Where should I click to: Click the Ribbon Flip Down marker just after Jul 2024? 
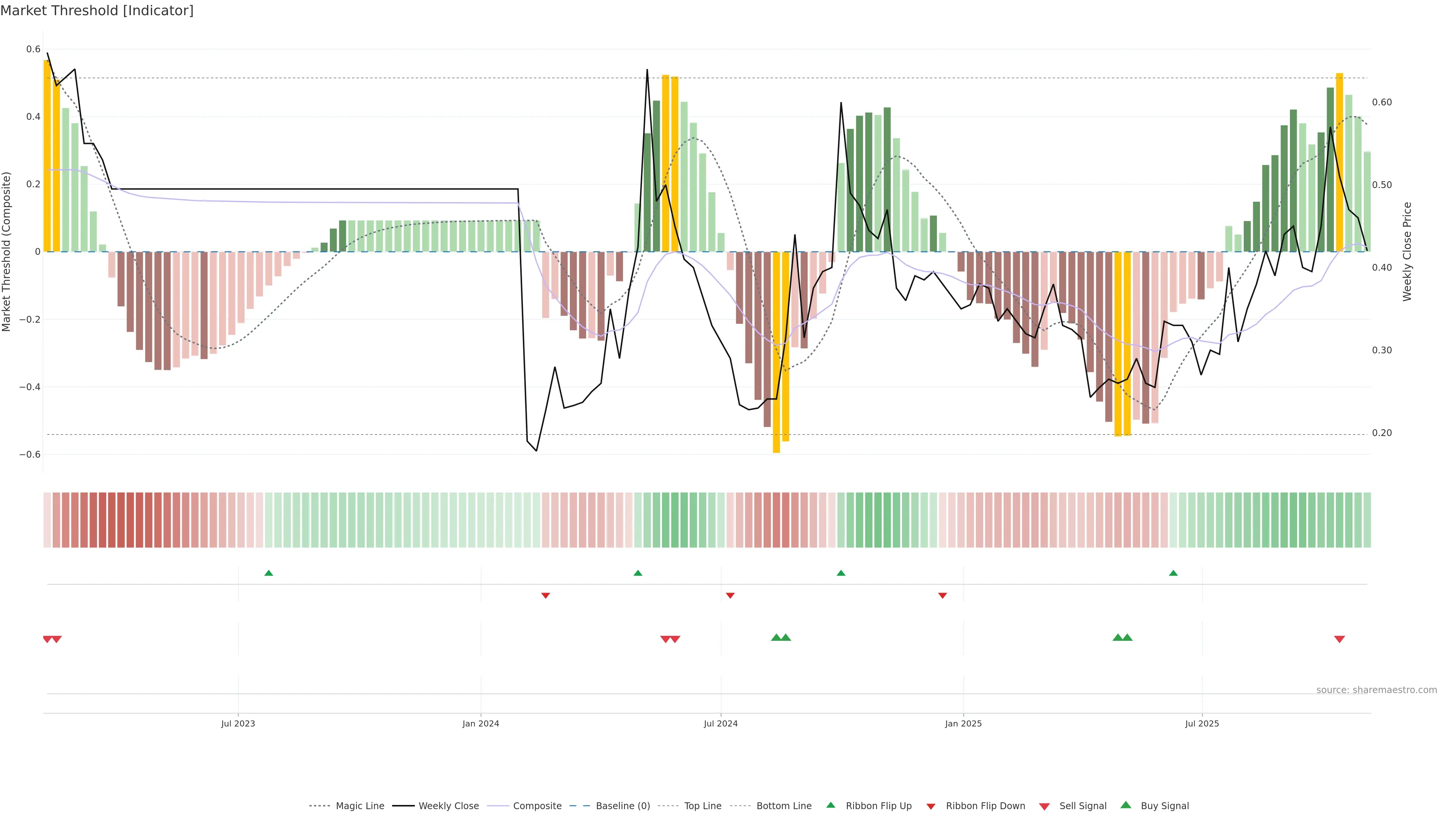[730, 596]
